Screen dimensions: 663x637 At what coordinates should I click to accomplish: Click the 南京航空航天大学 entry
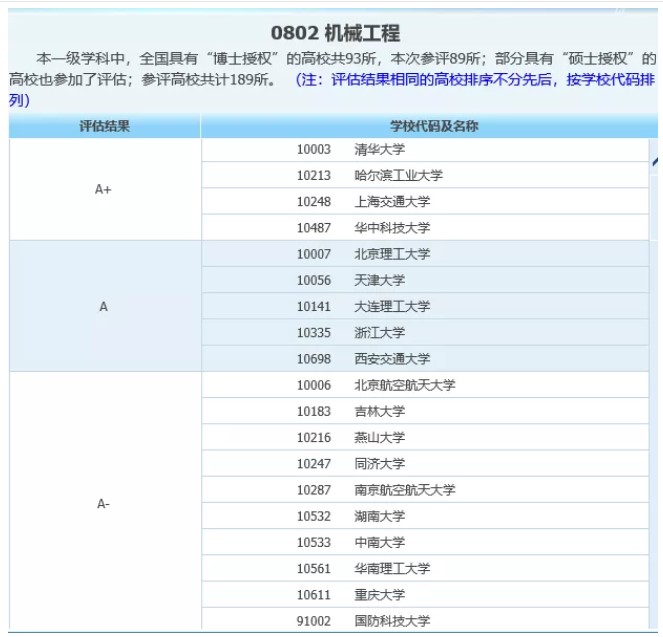(404, 490)
